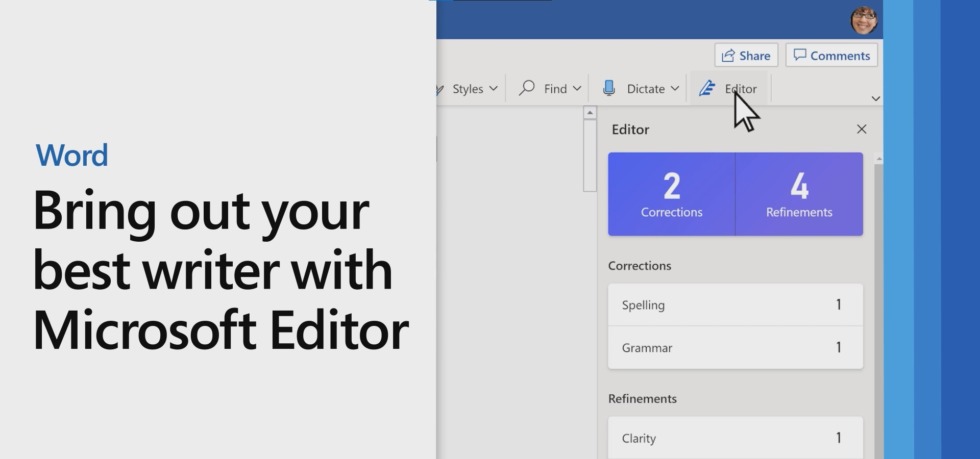The height and width of the screenshot is (459, 980).
Task: Click the document scrollbar up arrow
Action: point(589,113)
